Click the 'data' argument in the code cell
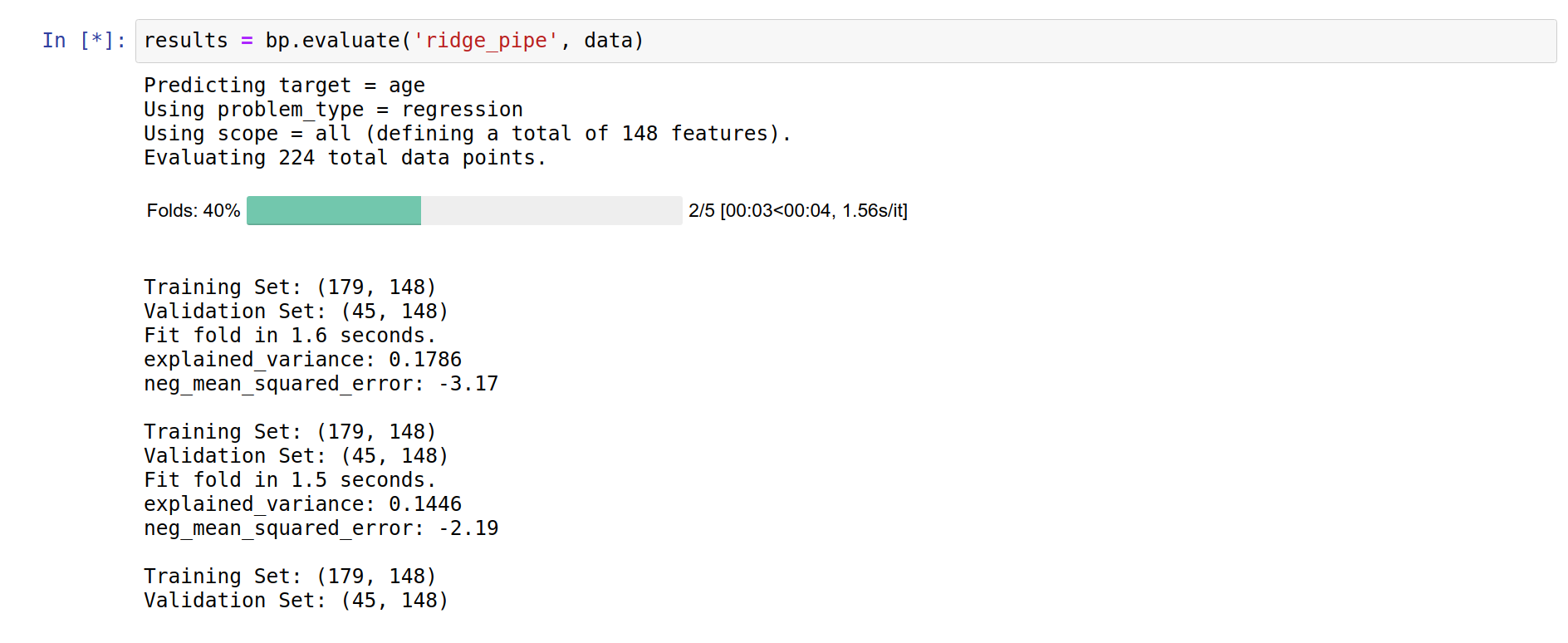 click(x=608, y=41)
